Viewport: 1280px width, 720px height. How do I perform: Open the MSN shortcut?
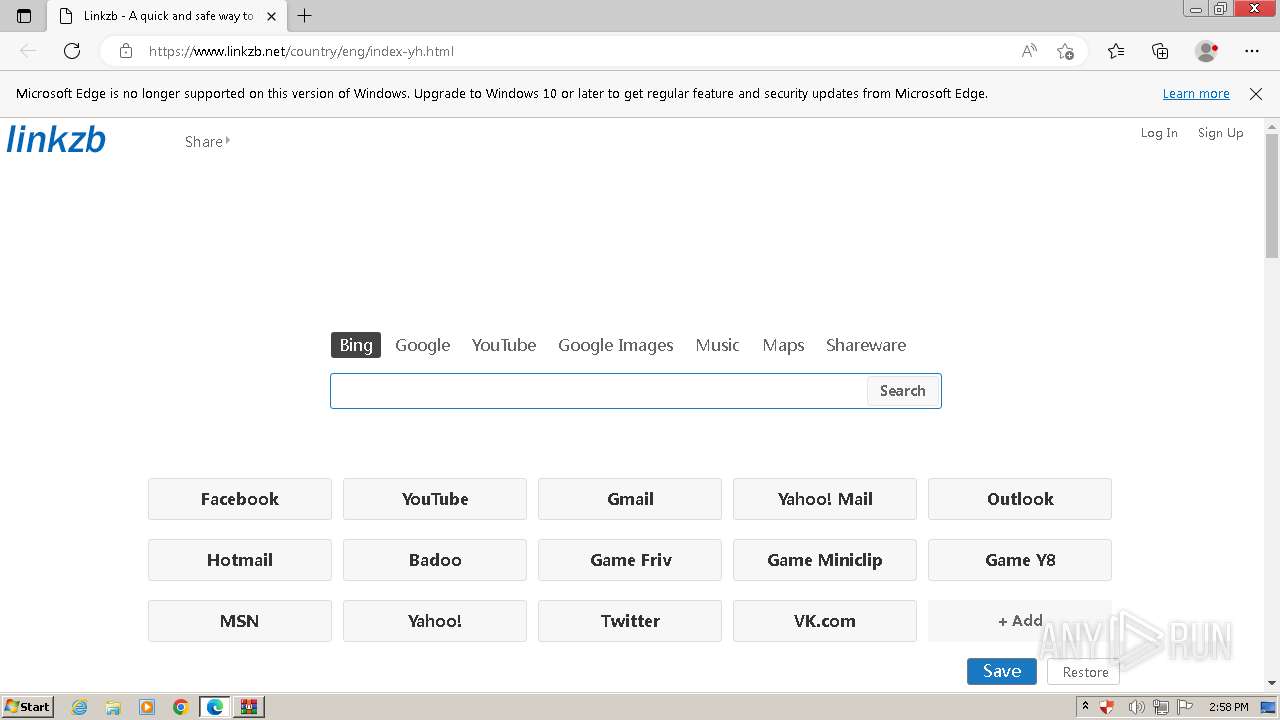click(x=240, y=621)
